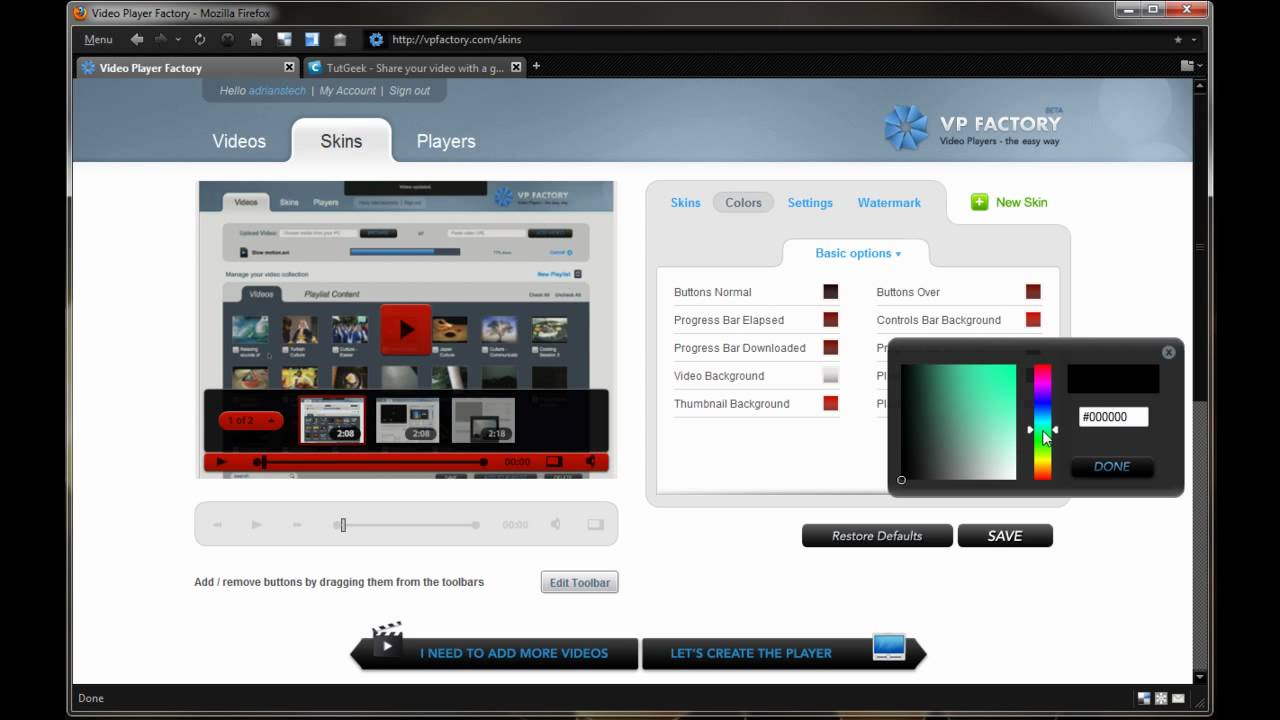Open the Buttons Over color swatch
Screen dimensions: 1280x720
pyautogui.click(x=1033, y=292)
